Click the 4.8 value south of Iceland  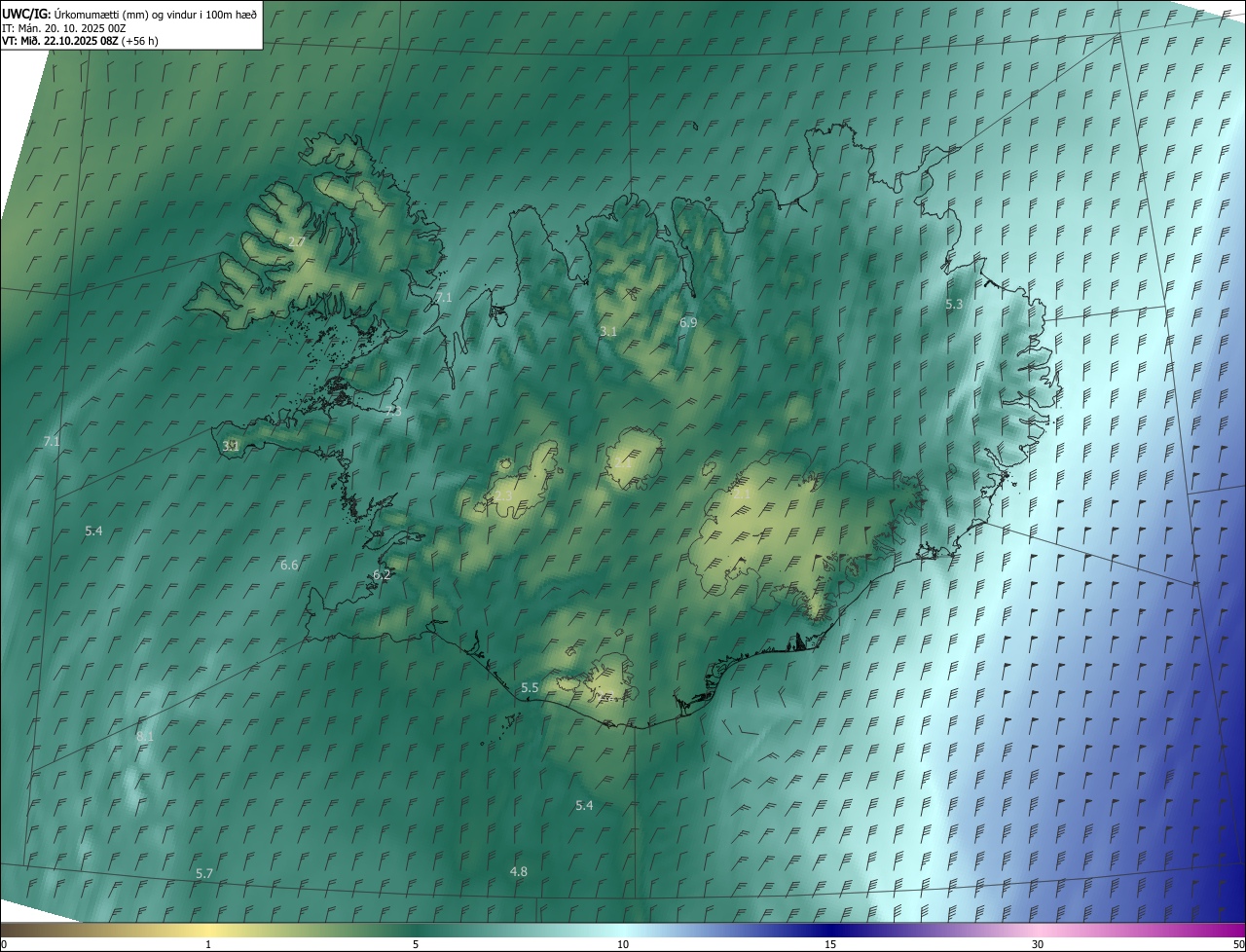519,872
